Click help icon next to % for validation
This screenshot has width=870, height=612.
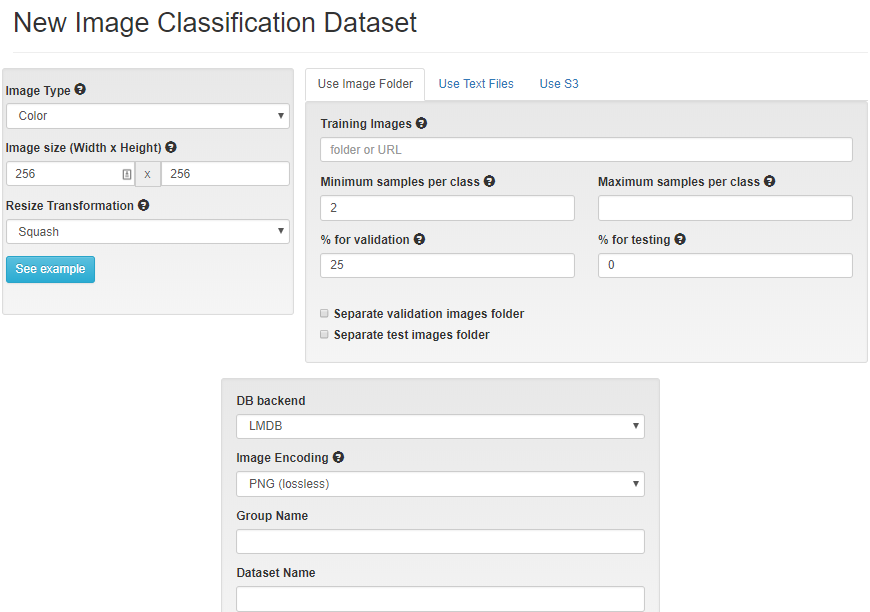click(419, 240)
